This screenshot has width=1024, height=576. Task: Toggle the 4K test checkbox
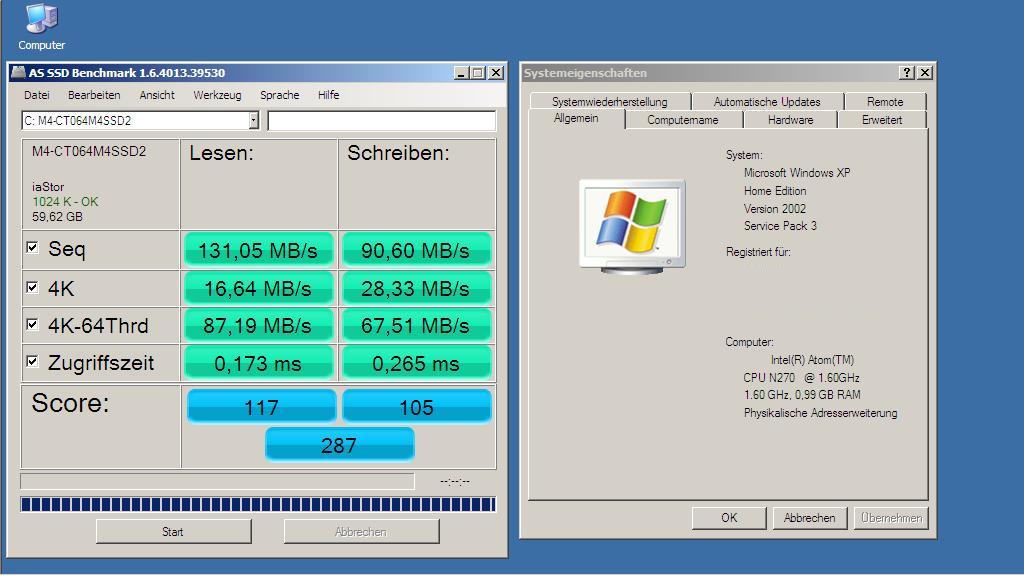[x=32, y=287]
